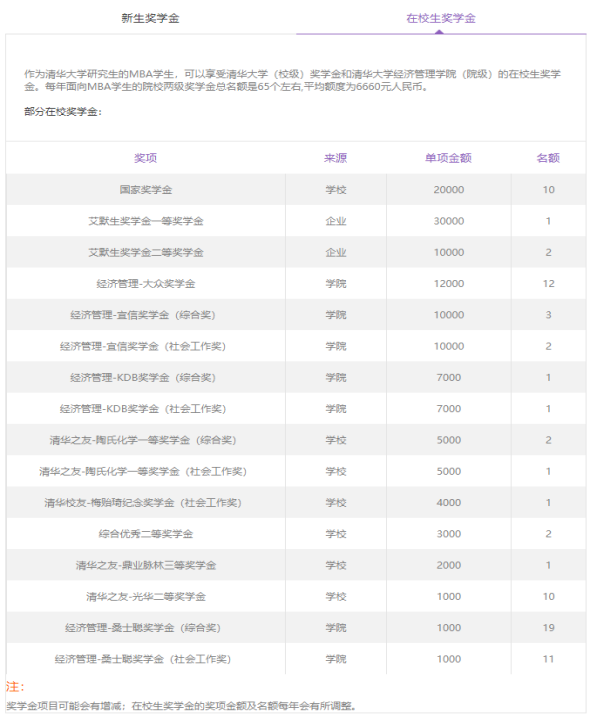Viewport: 591px width, 719px height.
Task: Click quota 12 for 大众奖学金
Action: tap(548, 284)
